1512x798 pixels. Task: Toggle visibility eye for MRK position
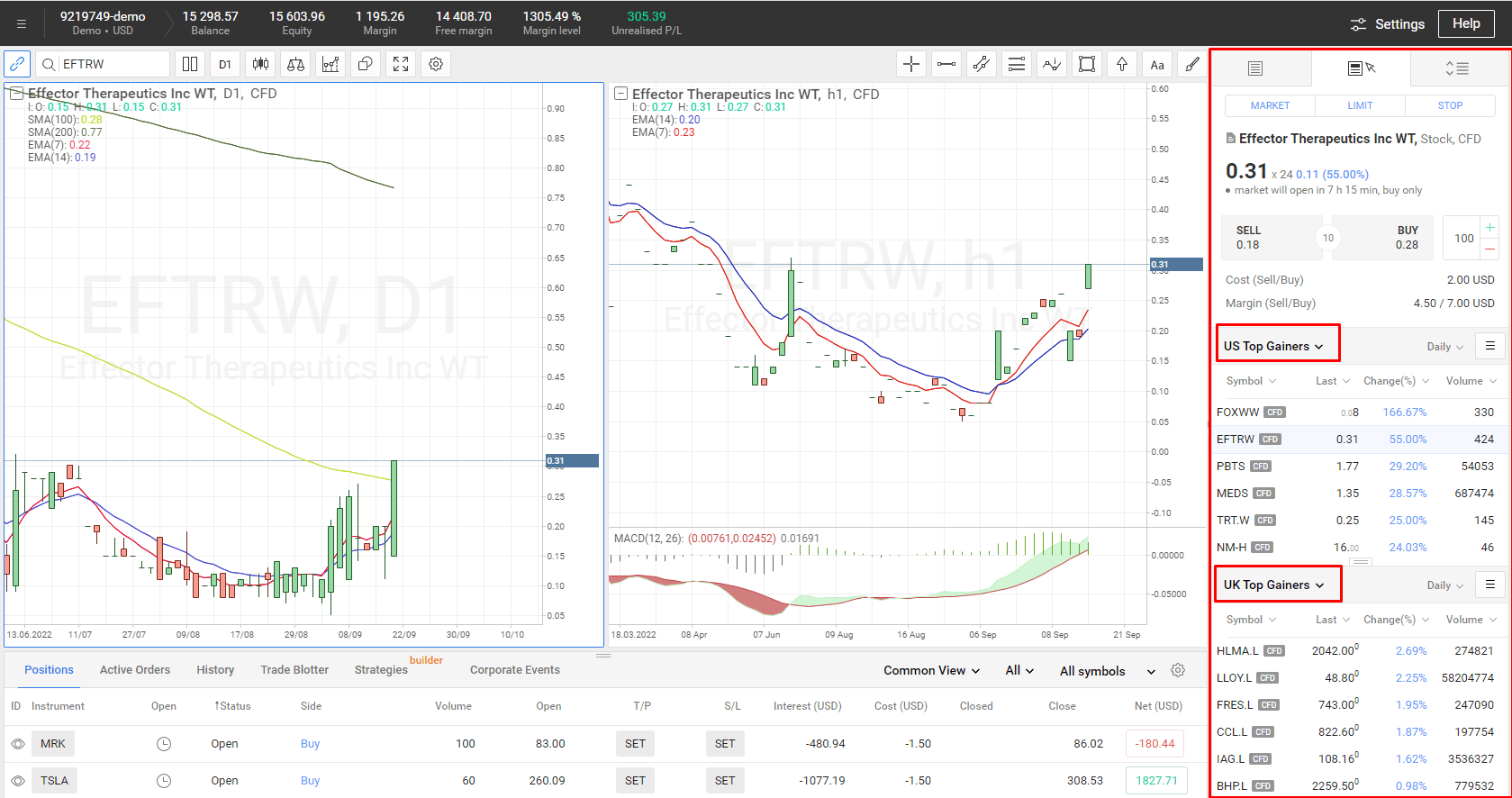(17, 744)
